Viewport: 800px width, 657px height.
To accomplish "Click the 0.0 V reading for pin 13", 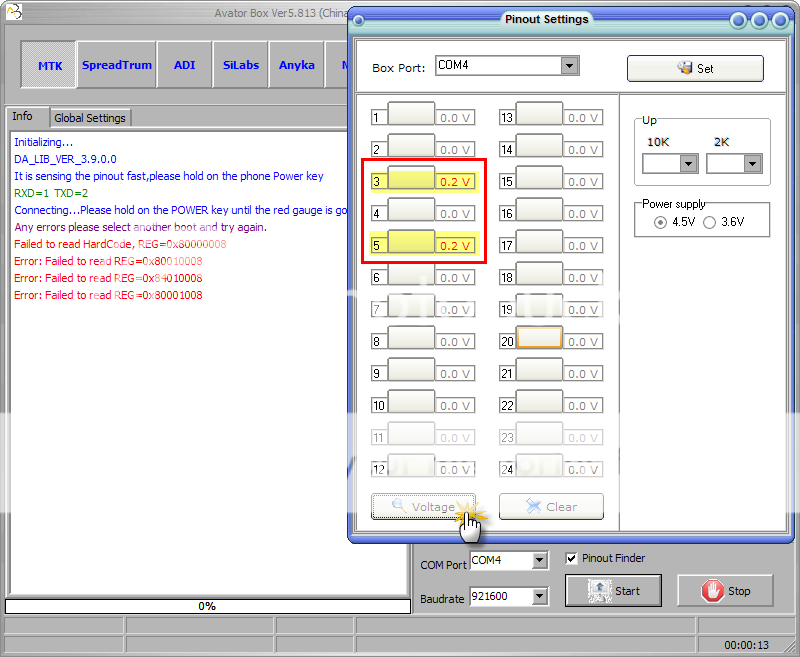I will tap(583, 118).
